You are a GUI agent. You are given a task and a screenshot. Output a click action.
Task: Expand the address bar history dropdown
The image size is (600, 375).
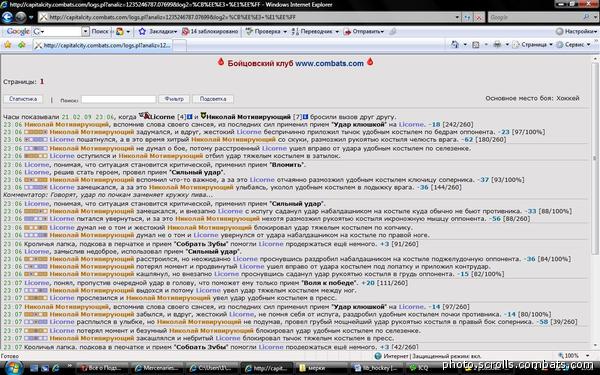457,17
